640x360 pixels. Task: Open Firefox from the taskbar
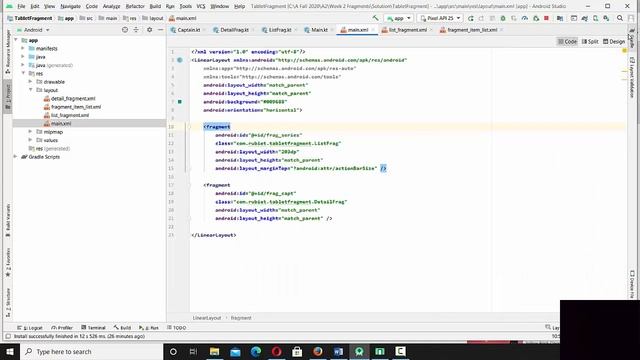318,351
